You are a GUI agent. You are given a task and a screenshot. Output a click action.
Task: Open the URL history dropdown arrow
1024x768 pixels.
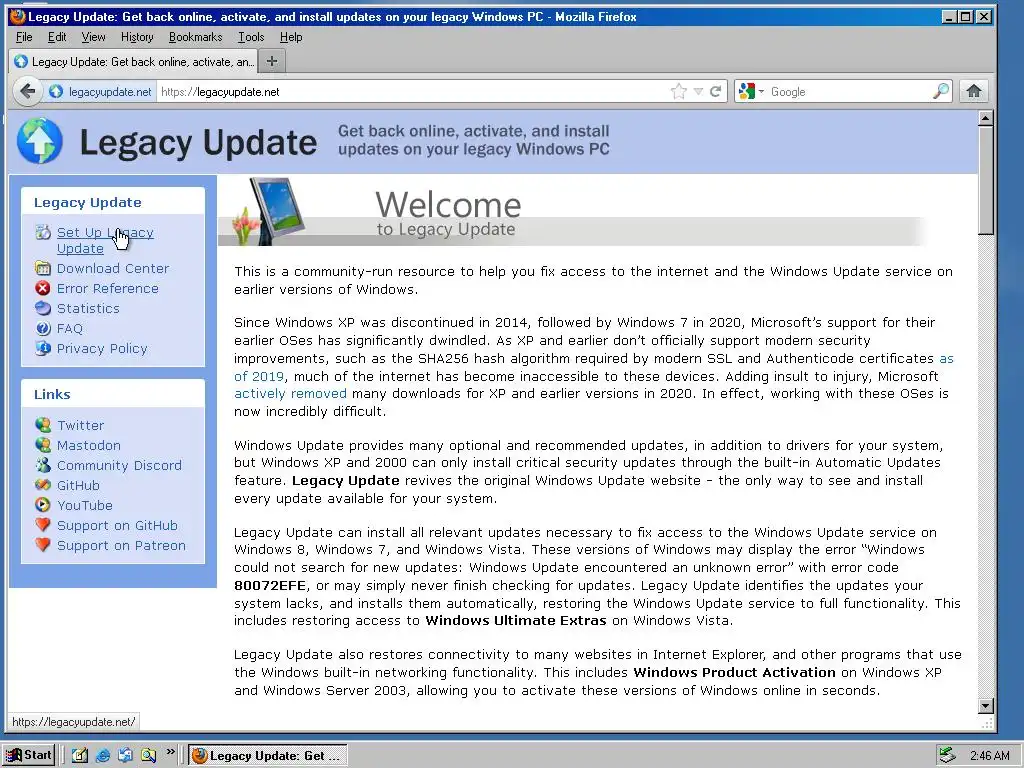pyautogui.click(x=698, y=91)
